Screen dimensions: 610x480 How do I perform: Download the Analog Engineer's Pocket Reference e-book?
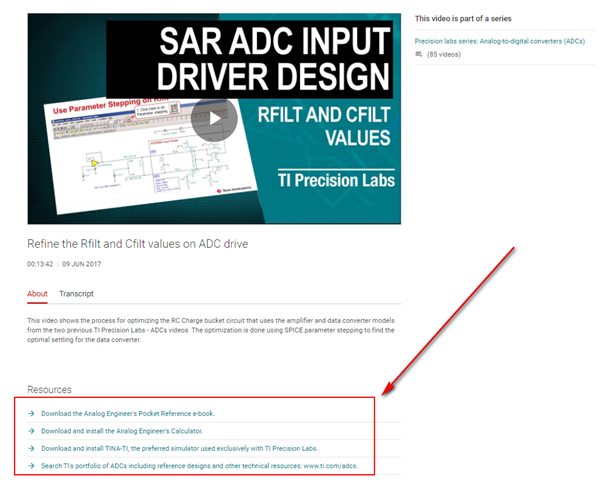128,413
